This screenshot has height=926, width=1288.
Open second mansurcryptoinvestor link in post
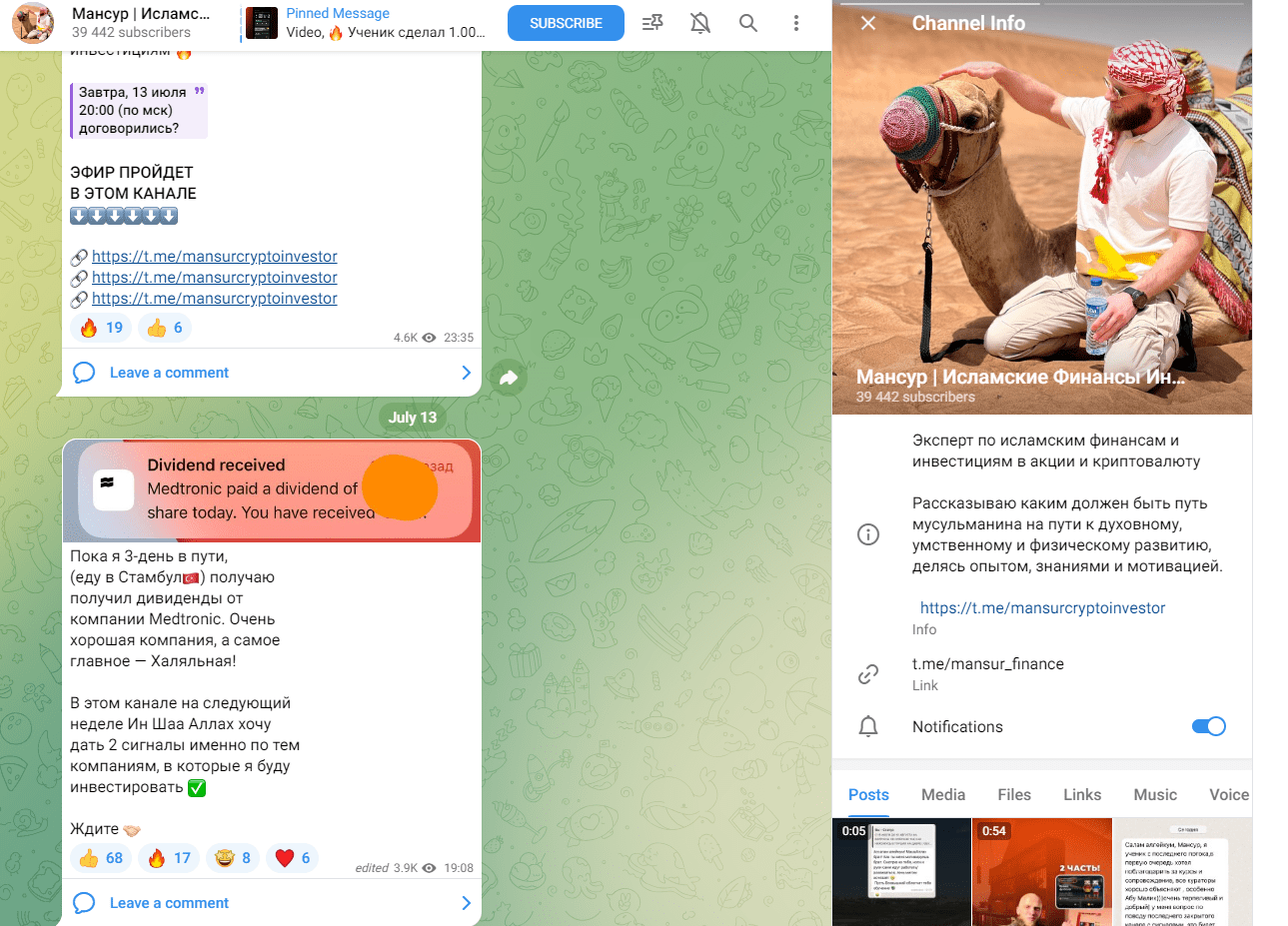(x=215, y=278)
